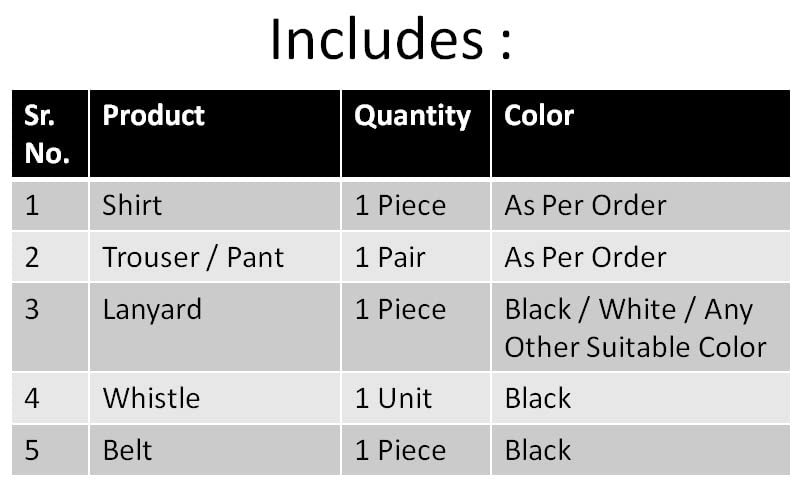Click the "Color" column header
This screenshot has width=805, height=493.
(539, 116)
